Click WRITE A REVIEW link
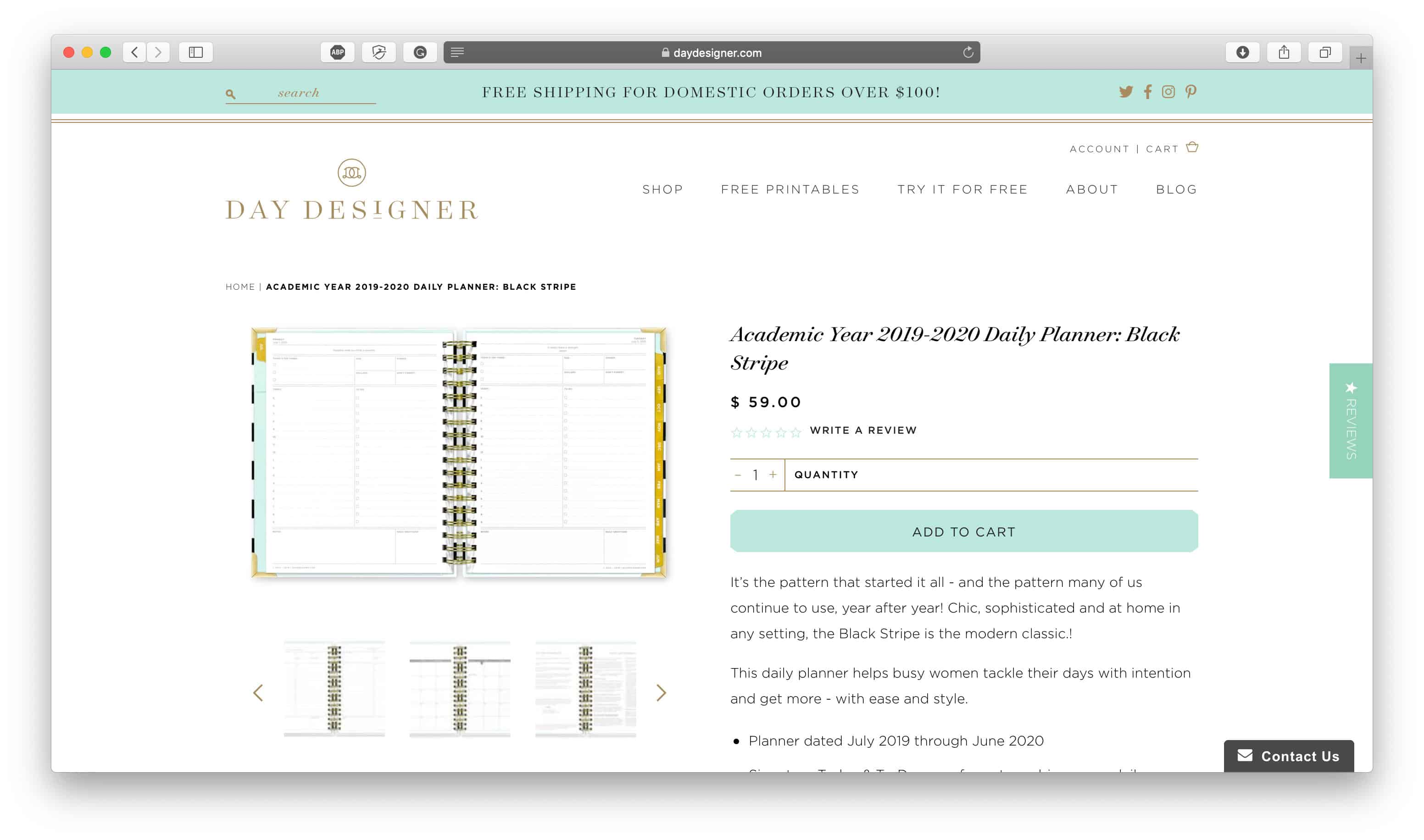Viewport: 1424px width, 840px height. pyautogui.click(x=862, y=429)
